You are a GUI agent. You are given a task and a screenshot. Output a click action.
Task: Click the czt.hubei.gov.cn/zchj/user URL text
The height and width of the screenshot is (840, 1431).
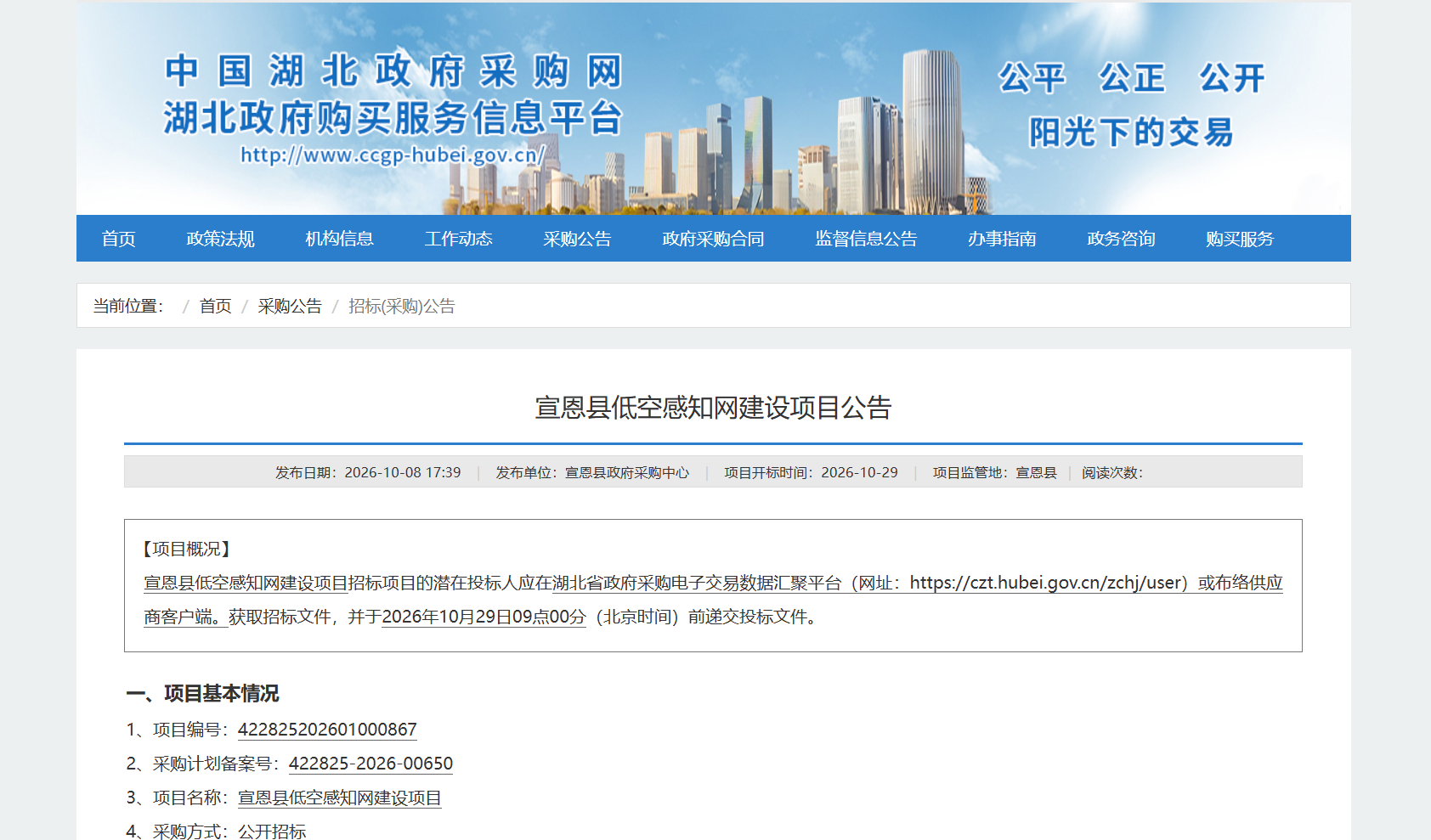click(1046, 583)
